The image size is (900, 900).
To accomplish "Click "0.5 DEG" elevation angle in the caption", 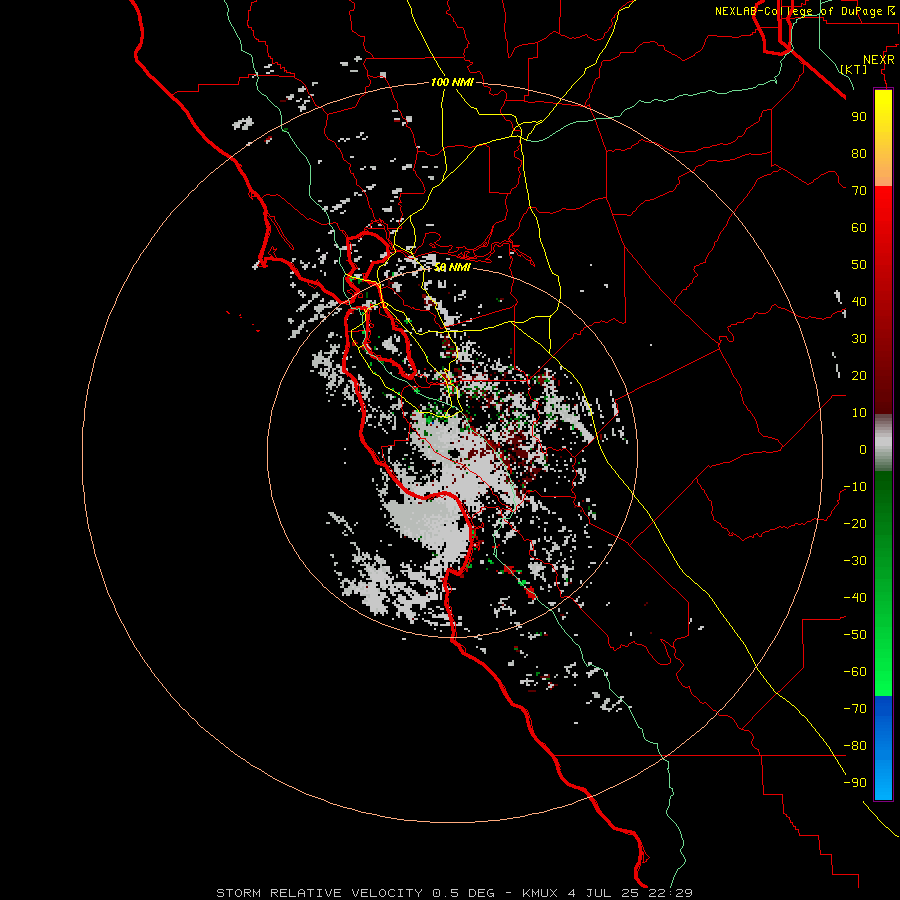I will [463, 893].
